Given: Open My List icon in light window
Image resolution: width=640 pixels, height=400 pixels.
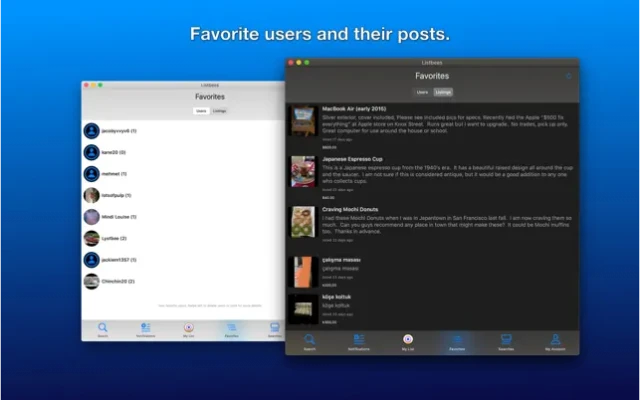Looking at the screenshot, I should (188, 328).
